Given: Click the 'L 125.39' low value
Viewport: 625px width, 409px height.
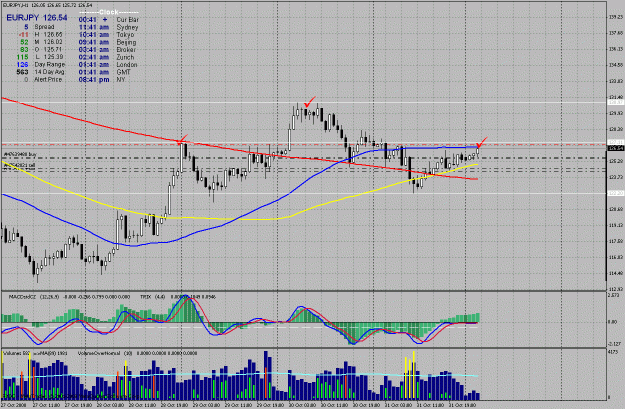Looking at the screenshot, I should pyautogui.click(x=49, y=57).
